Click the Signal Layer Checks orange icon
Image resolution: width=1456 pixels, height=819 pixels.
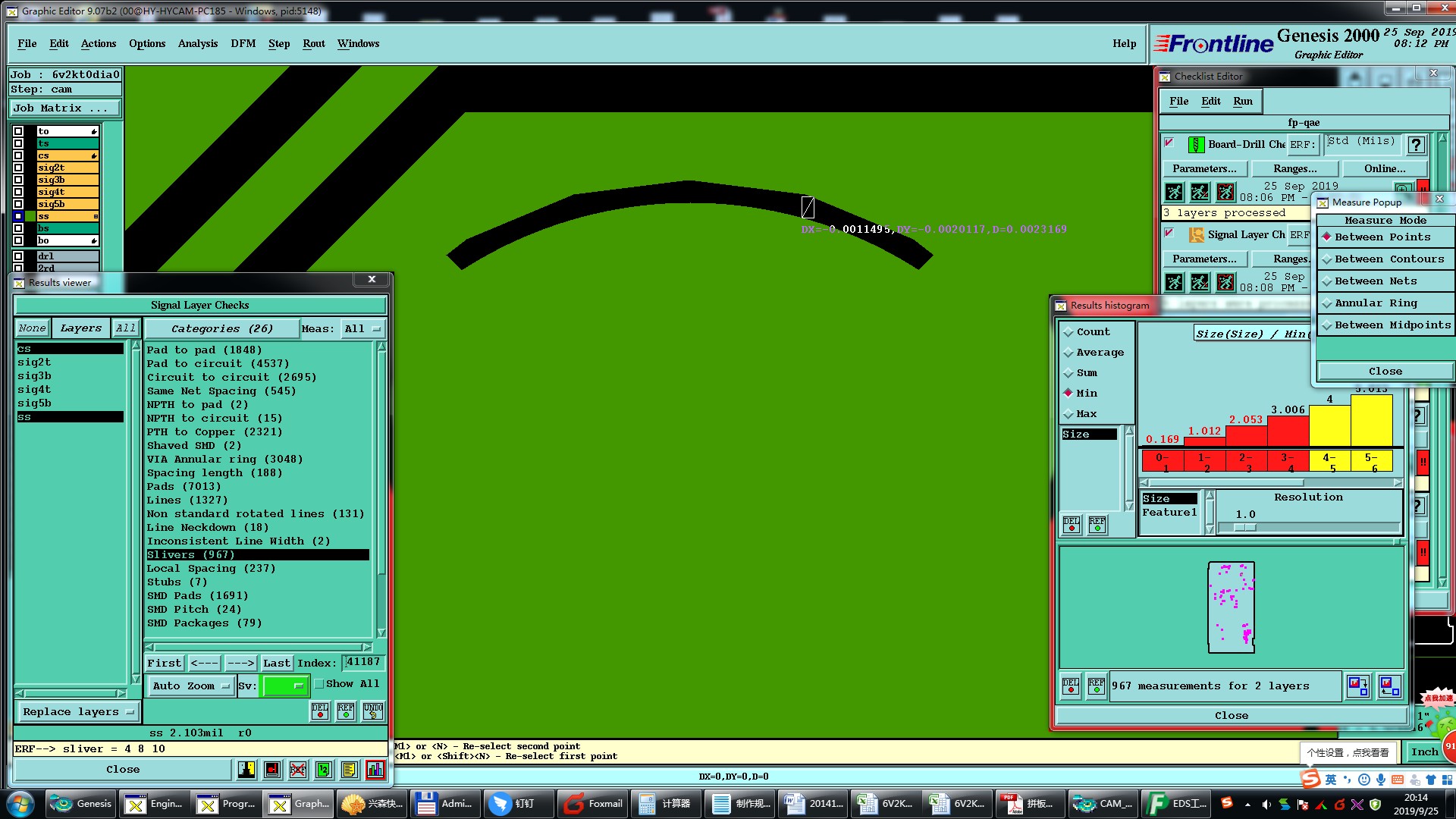(x=1196, y=234)
